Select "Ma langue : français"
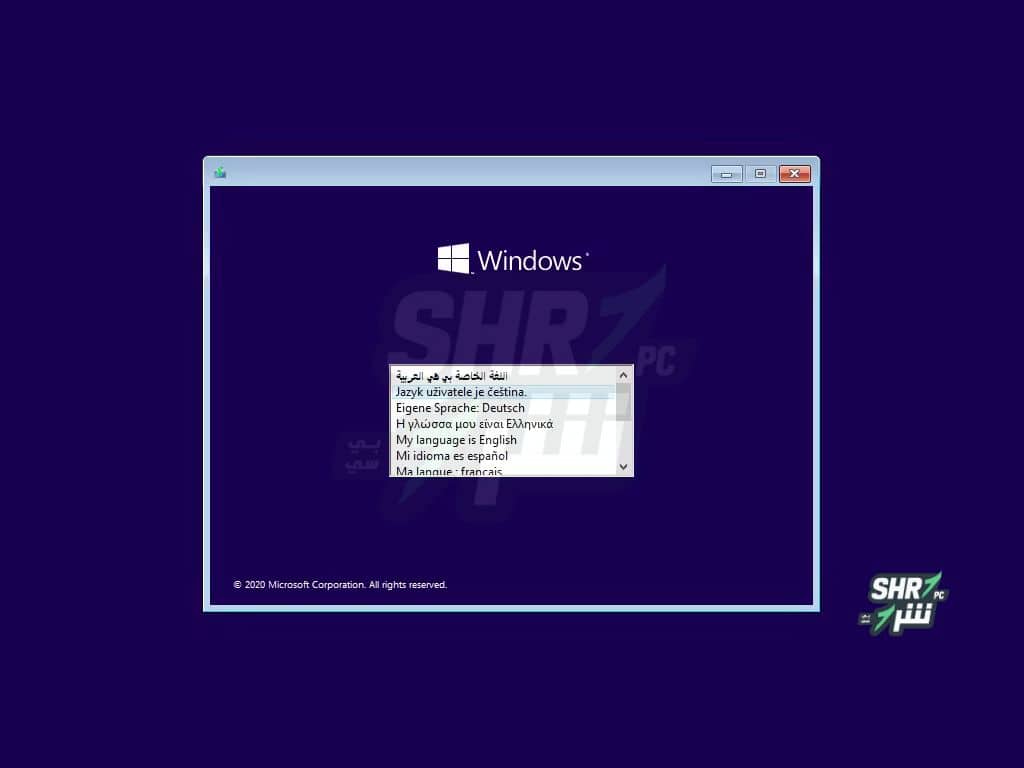Viewport: 1024px width, 768px height. (x=504, y=470)
